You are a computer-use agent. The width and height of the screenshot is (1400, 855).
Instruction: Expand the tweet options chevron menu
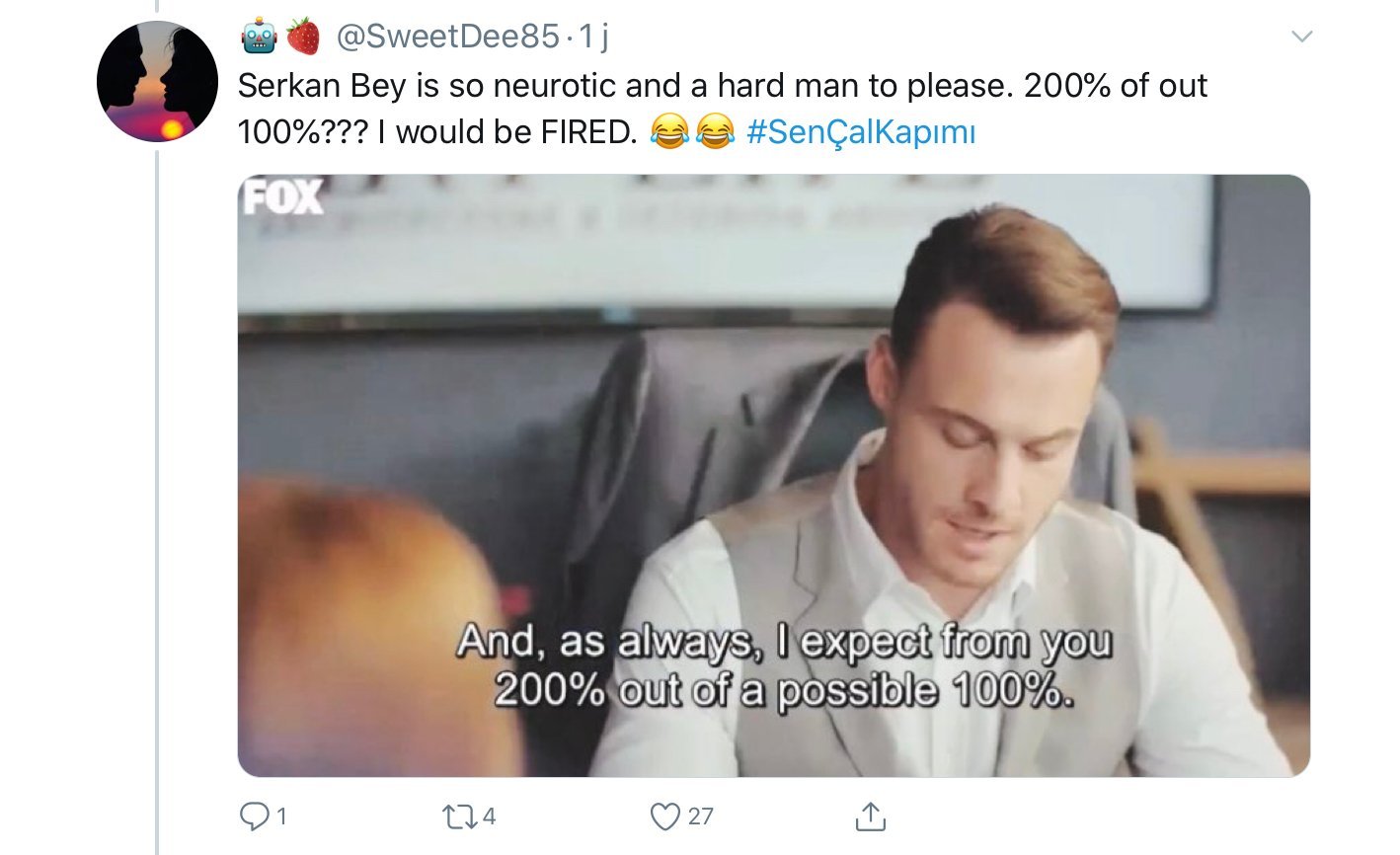(x=1302, y=38)
